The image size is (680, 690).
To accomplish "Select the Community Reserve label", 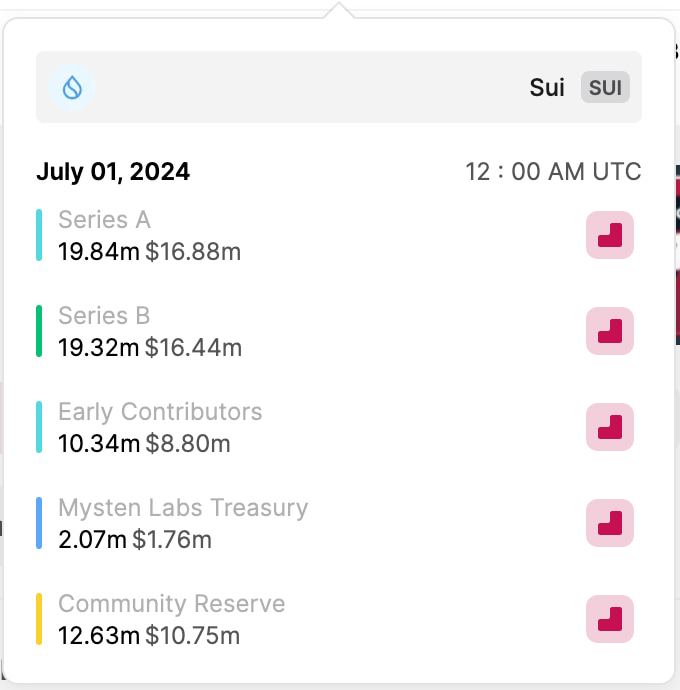I will pyautogui.click(x=171, y=604).
